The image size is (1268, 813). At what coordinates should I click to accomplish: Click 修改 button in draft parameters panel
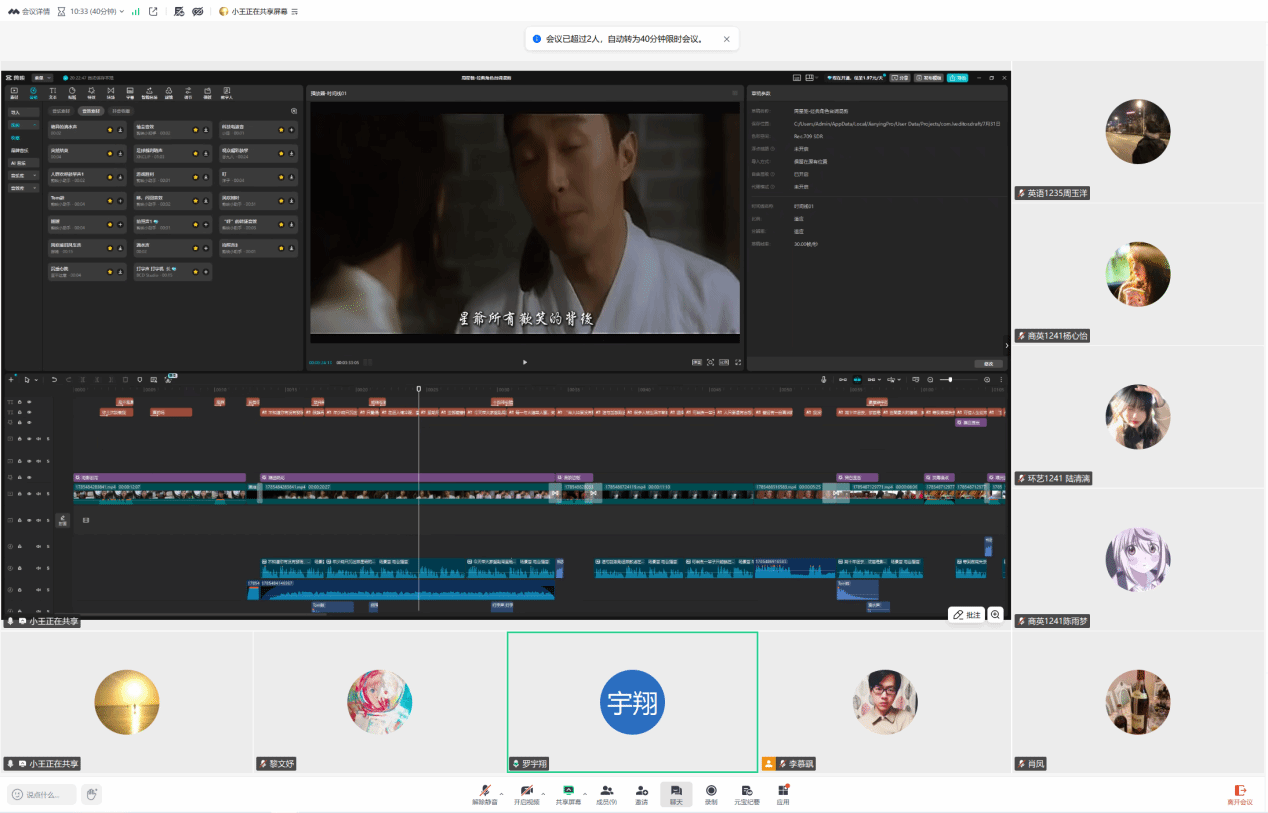tap(988, 363)
